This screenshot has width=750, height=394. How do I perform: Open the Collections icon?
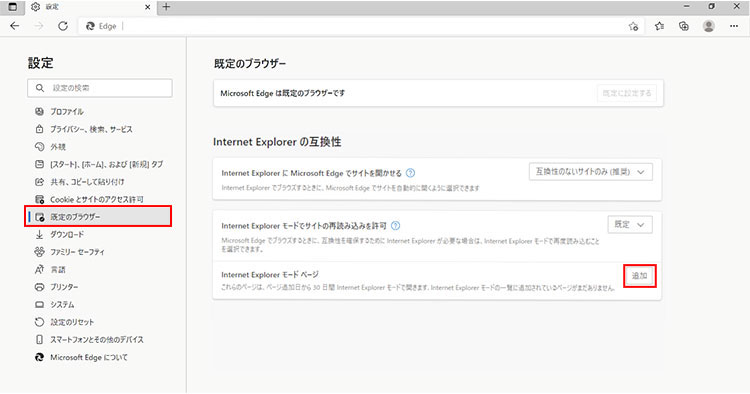click(684, 26)
